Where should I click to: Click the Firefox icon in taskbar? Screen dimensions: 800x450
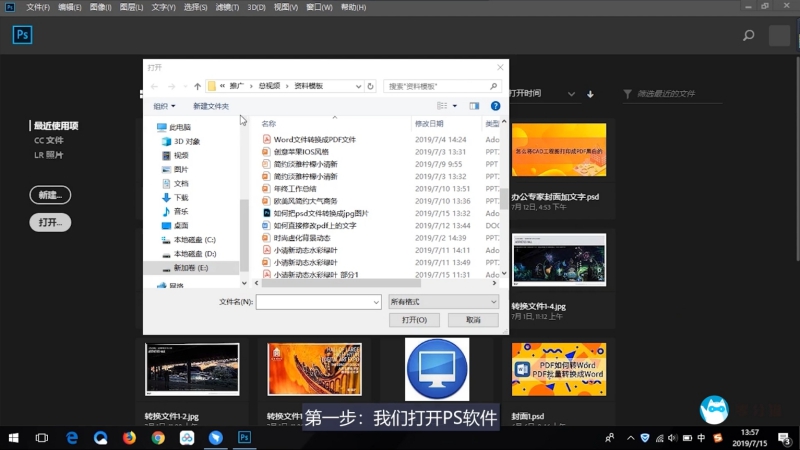click(130, 438)
